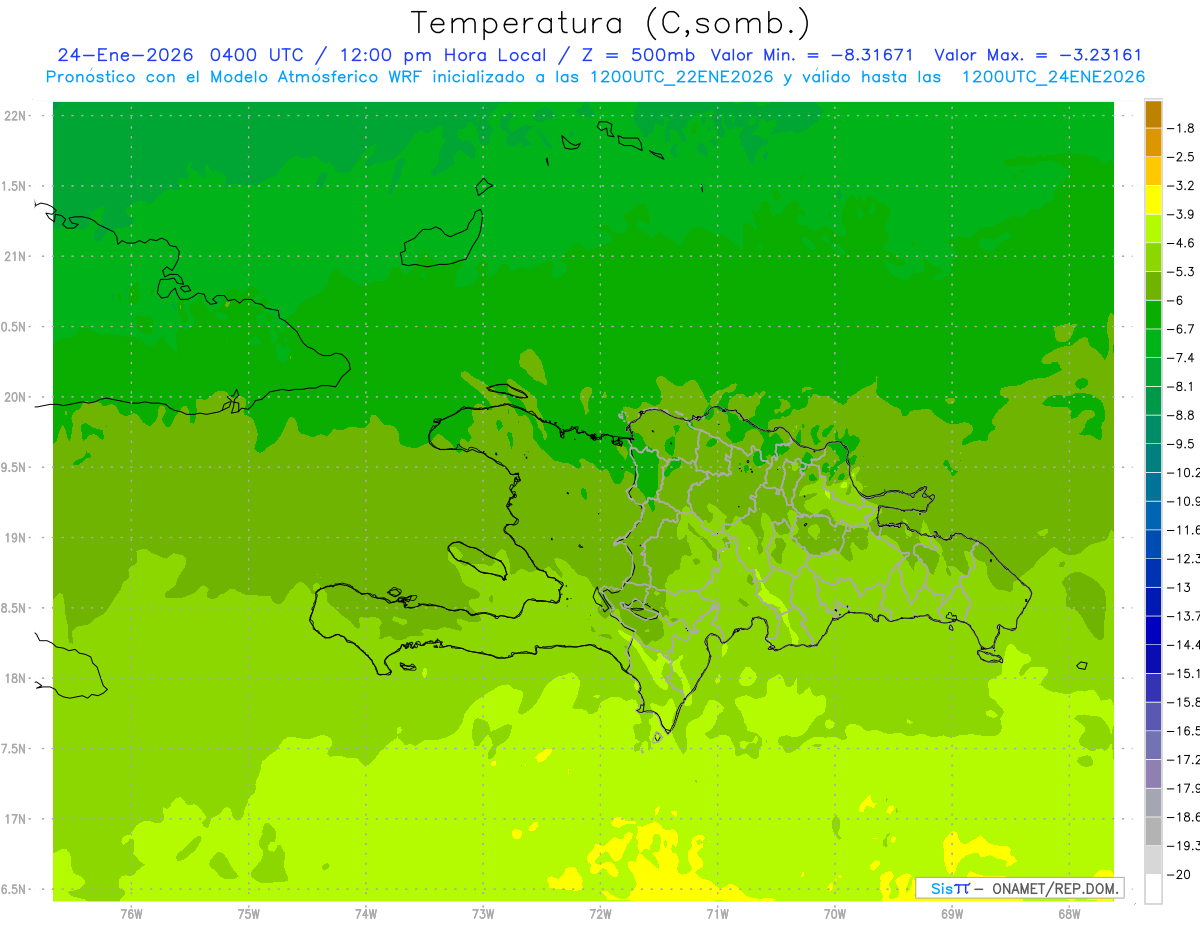Click the '72W' longitude label
This screenshot has height=927, width=1200.
600,913
